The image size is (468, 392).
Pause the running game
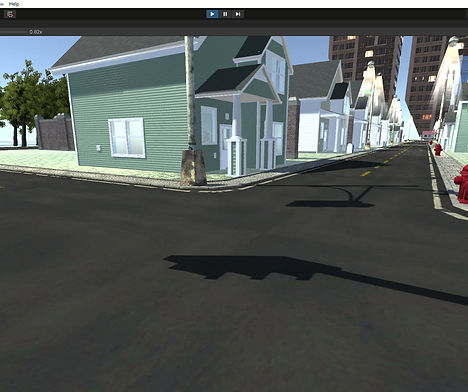click(x=225, y=14)
